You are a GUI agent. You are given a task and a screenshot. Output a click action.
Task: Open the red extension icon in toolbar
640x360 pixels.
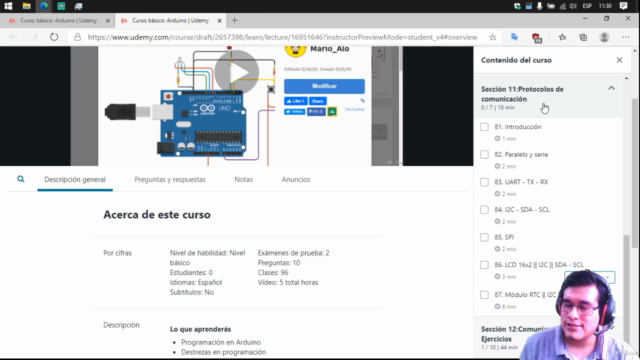(x=537, y=38)
